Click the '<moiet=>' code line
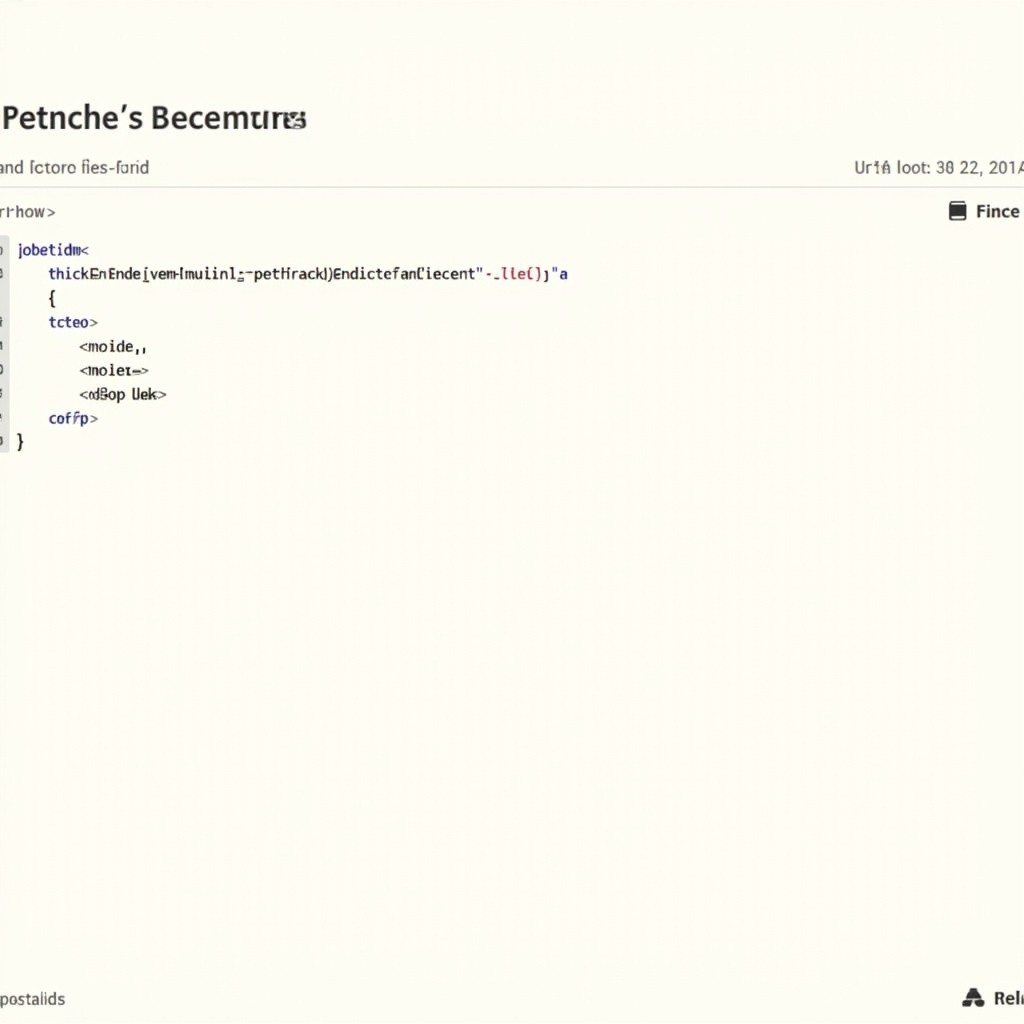This screenshot has height=1024, width=1024. pyautogui.click(x=113, y=371)
